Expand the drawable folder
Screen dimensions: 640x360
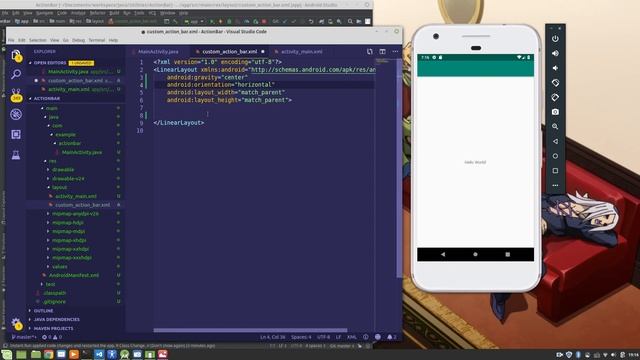click(63, 170)
